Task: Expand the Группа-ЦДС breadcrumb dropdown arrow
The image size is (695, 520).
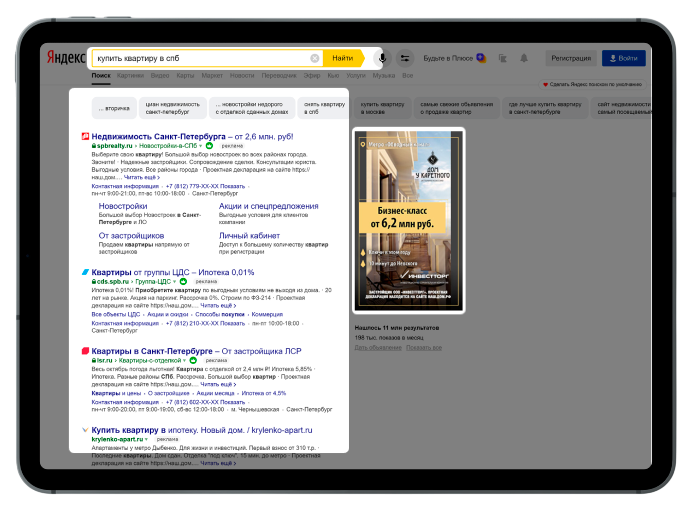Action: coord(176,282)
